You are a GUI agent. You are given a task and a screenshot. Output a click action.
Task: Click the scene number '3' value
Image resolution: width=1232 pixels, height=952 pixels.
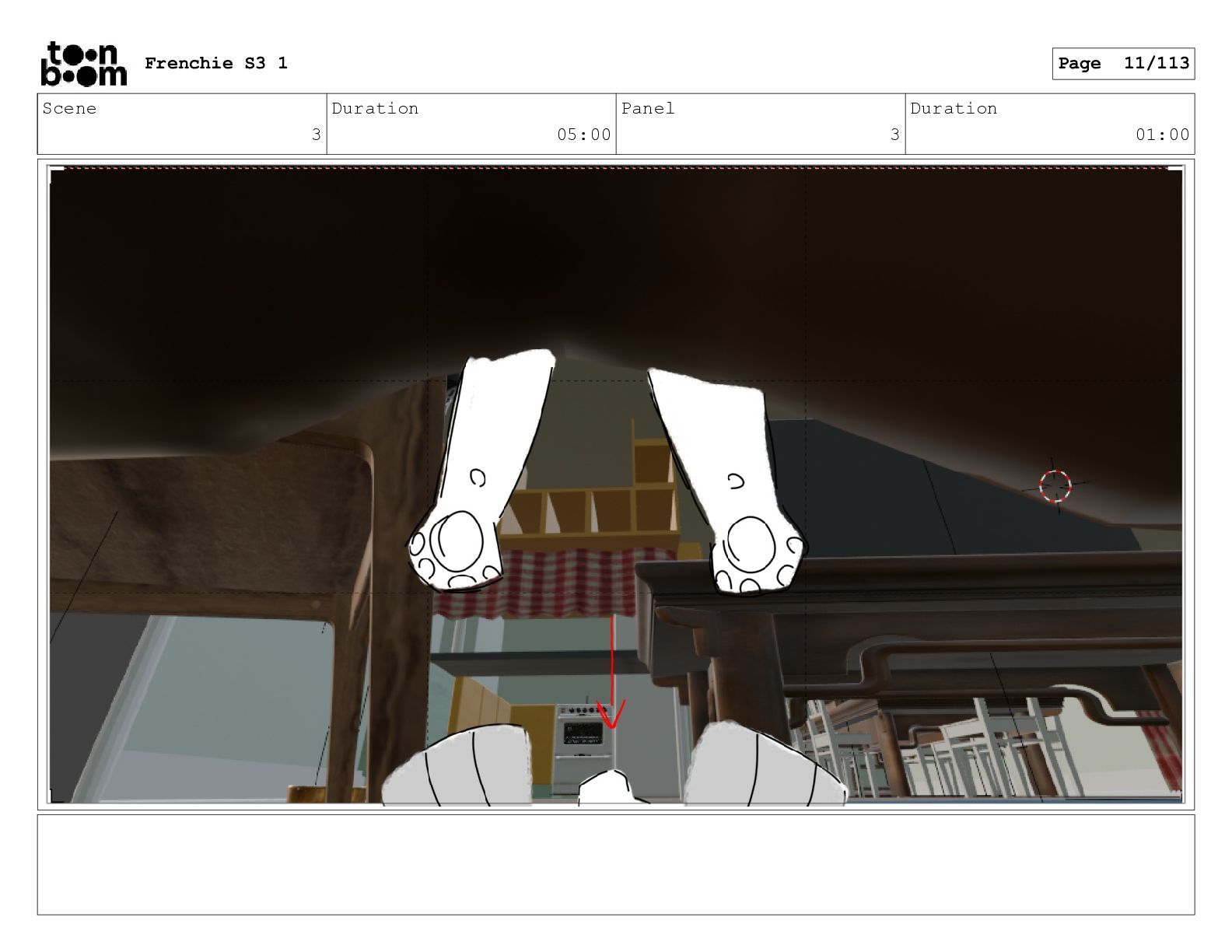(x=316, y=135)
